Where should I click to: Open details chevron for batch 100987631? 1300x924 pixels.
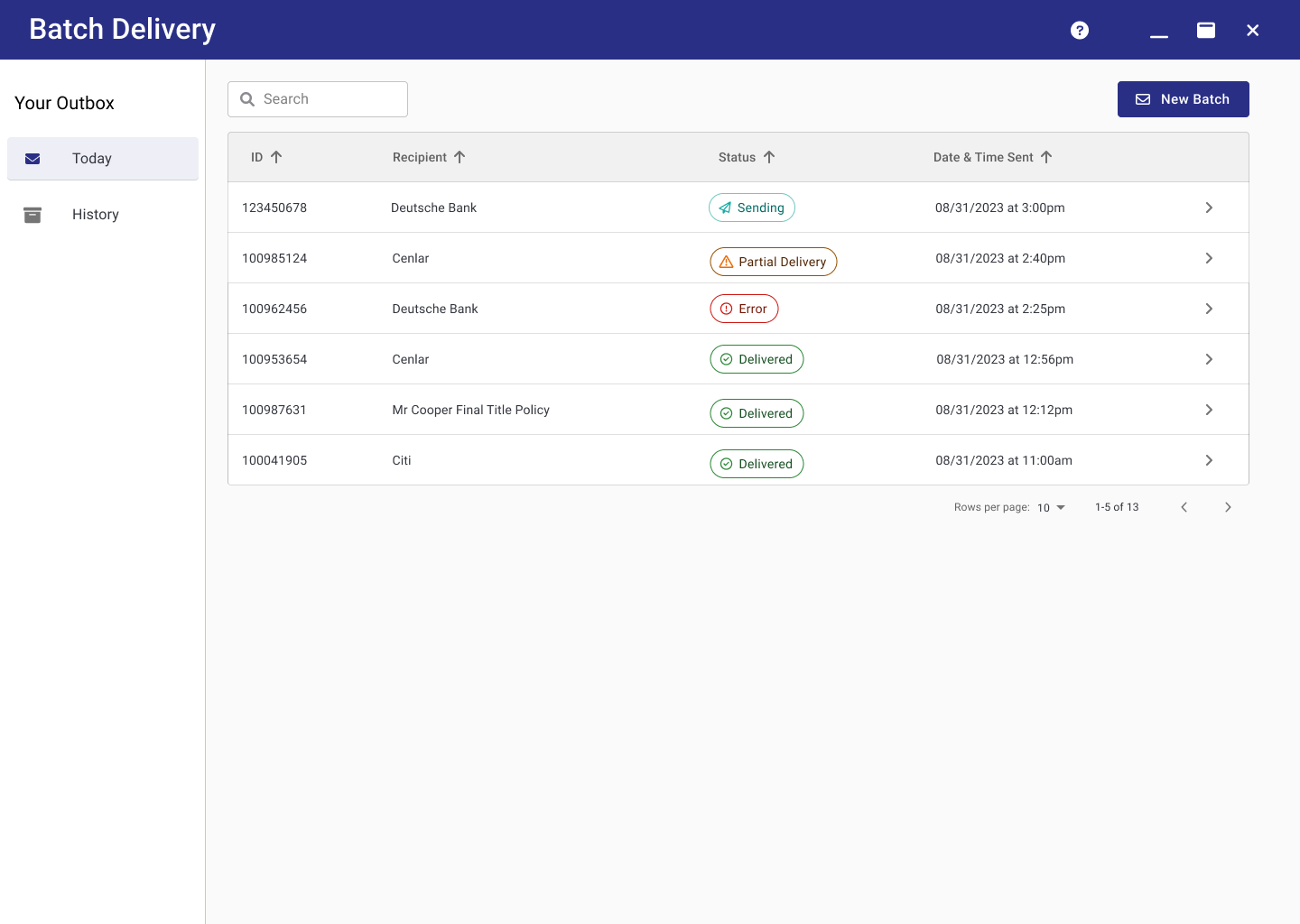1209,410
